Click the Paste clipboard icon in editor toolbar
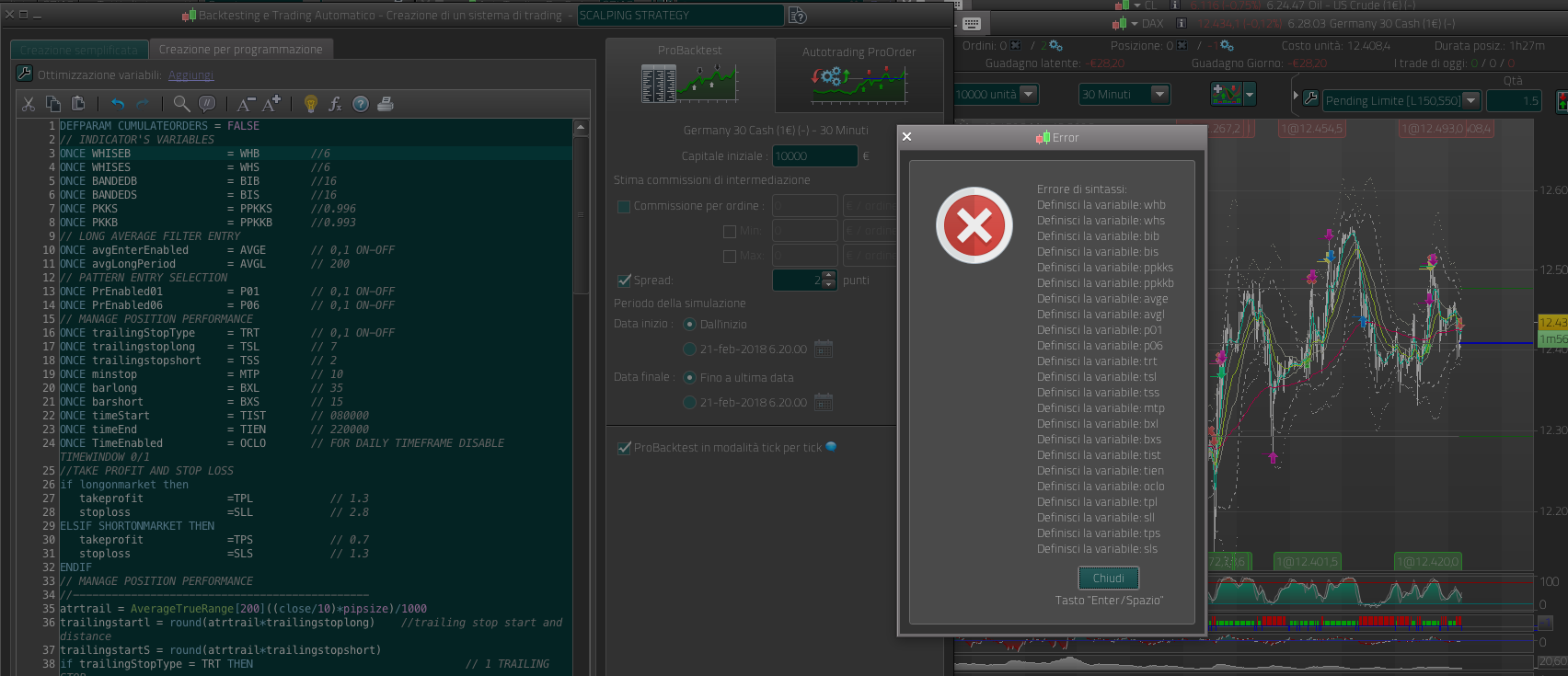Image resolution: width=1568 pixels, height=676 pixels. click(x=78, y=104)
